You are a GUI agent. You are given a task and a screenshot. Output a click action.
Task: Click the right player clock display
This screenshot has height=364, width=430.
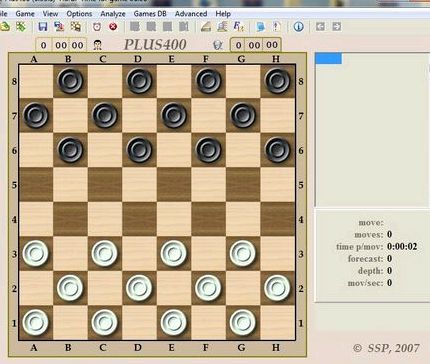point(255,45)
